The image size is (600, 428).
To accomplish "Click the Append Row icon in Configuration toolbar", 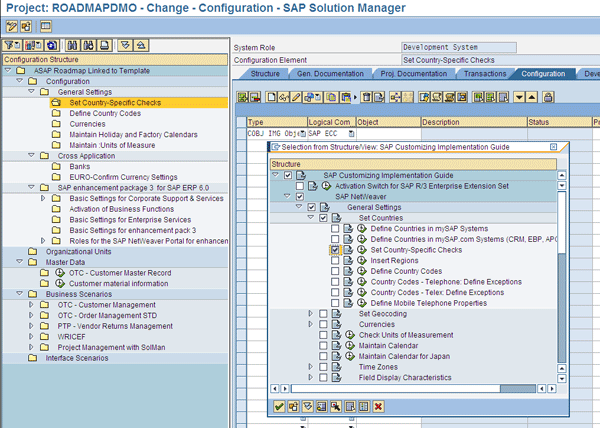I will click(243, 97).
